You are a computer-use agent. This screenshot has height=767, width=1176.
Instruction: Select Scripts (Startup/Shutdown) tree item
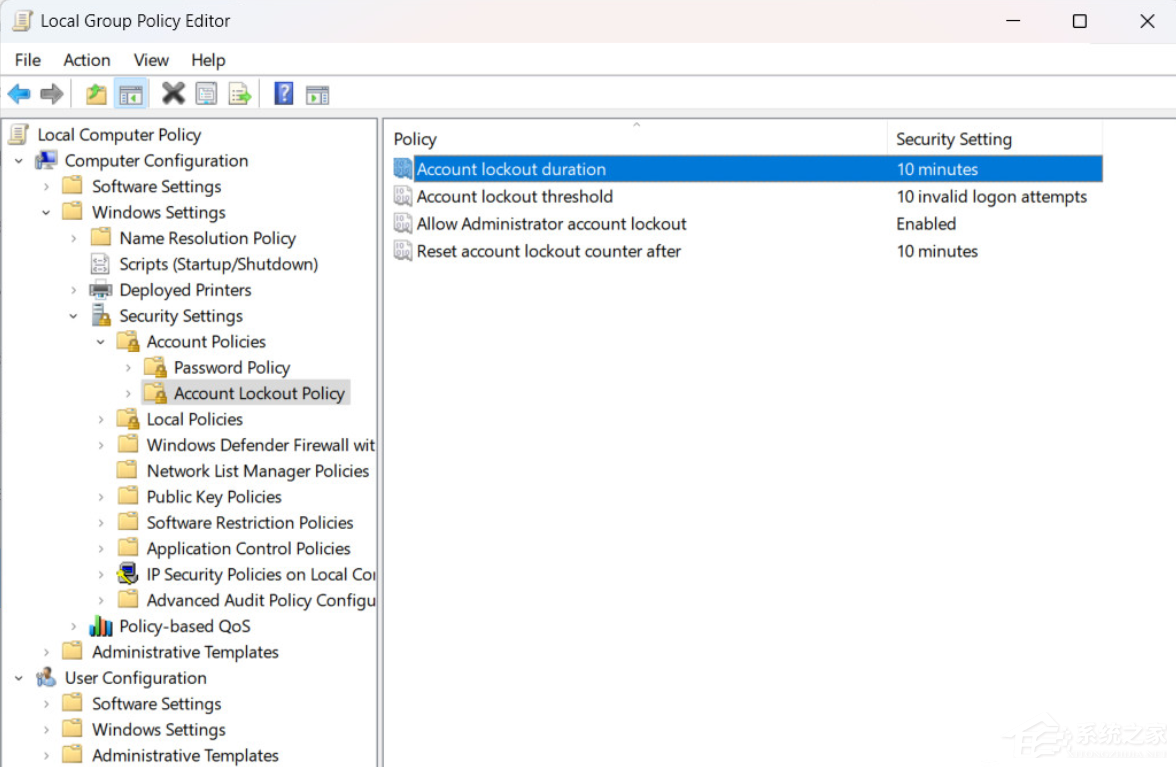point(218,264)
